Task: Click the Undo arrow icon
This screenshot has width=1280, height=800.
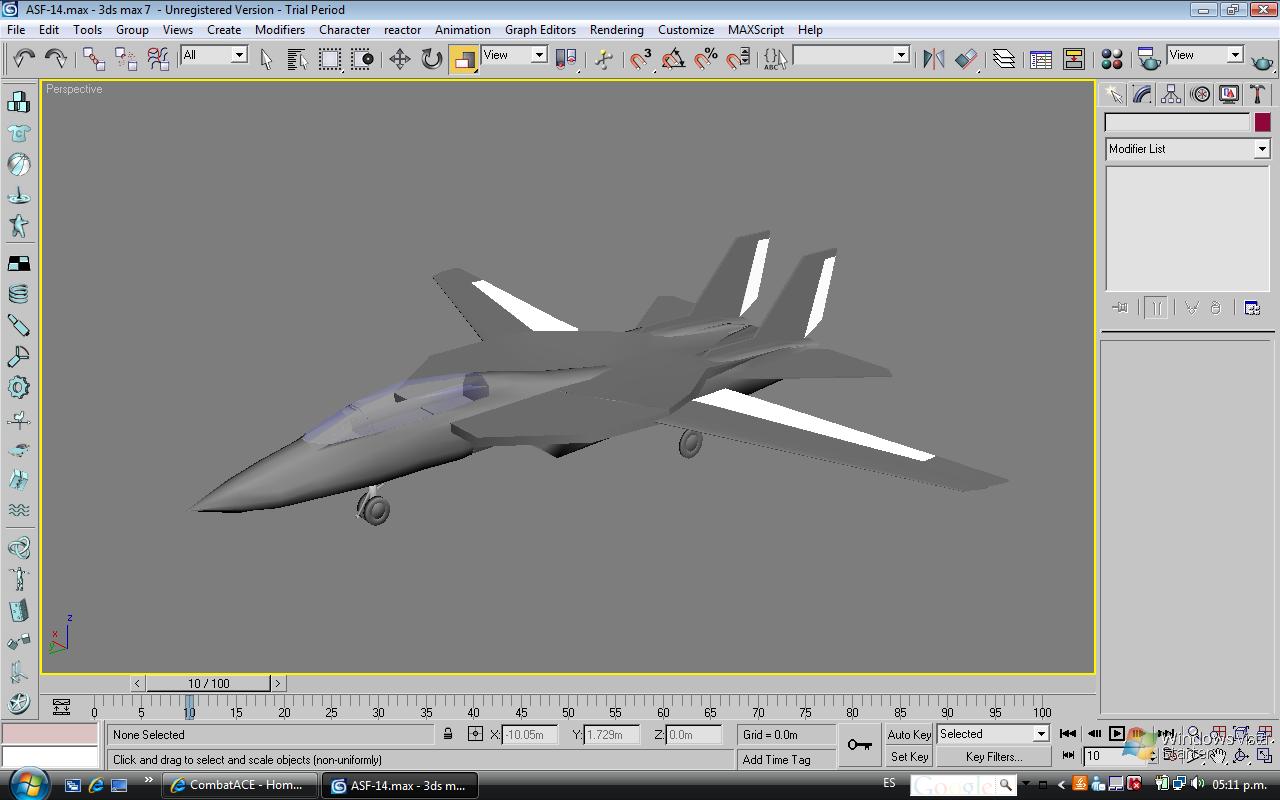Action: (24, 59)
